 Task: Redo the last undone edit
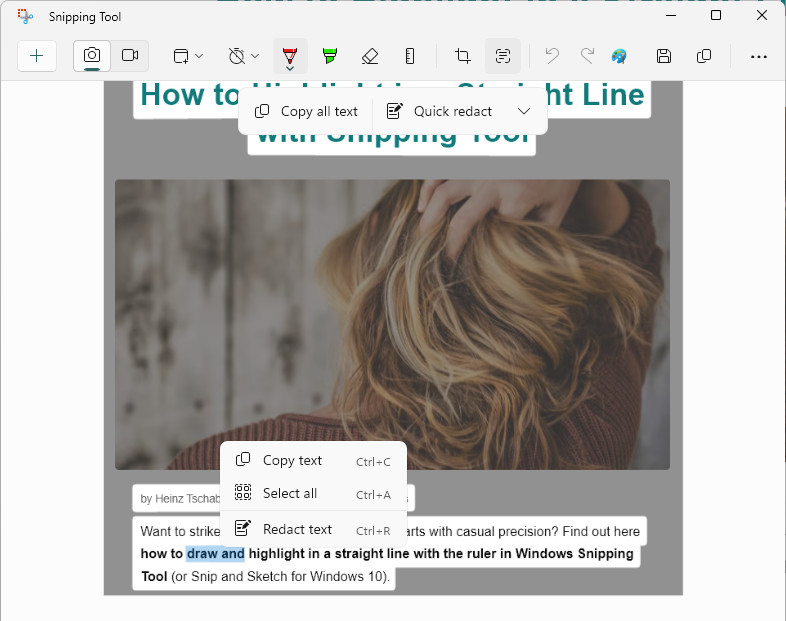(587, 56)
